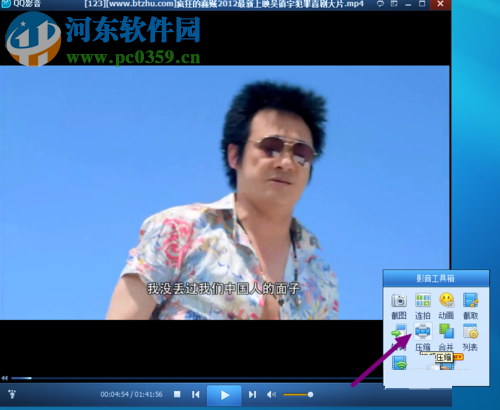Click the rewind arrows beside progress bar
This screenshot has width=500, height=410.
[x=4, y=378]
